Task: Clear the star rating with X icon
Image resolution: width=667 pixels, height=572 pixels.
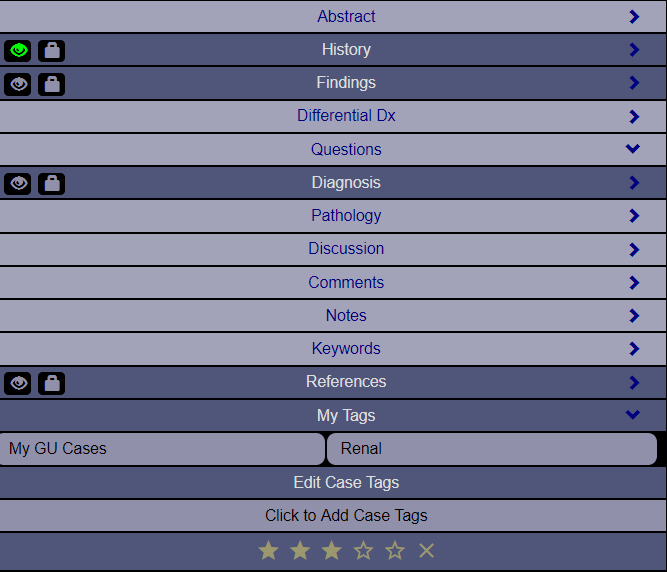Action: coord(426,551)
